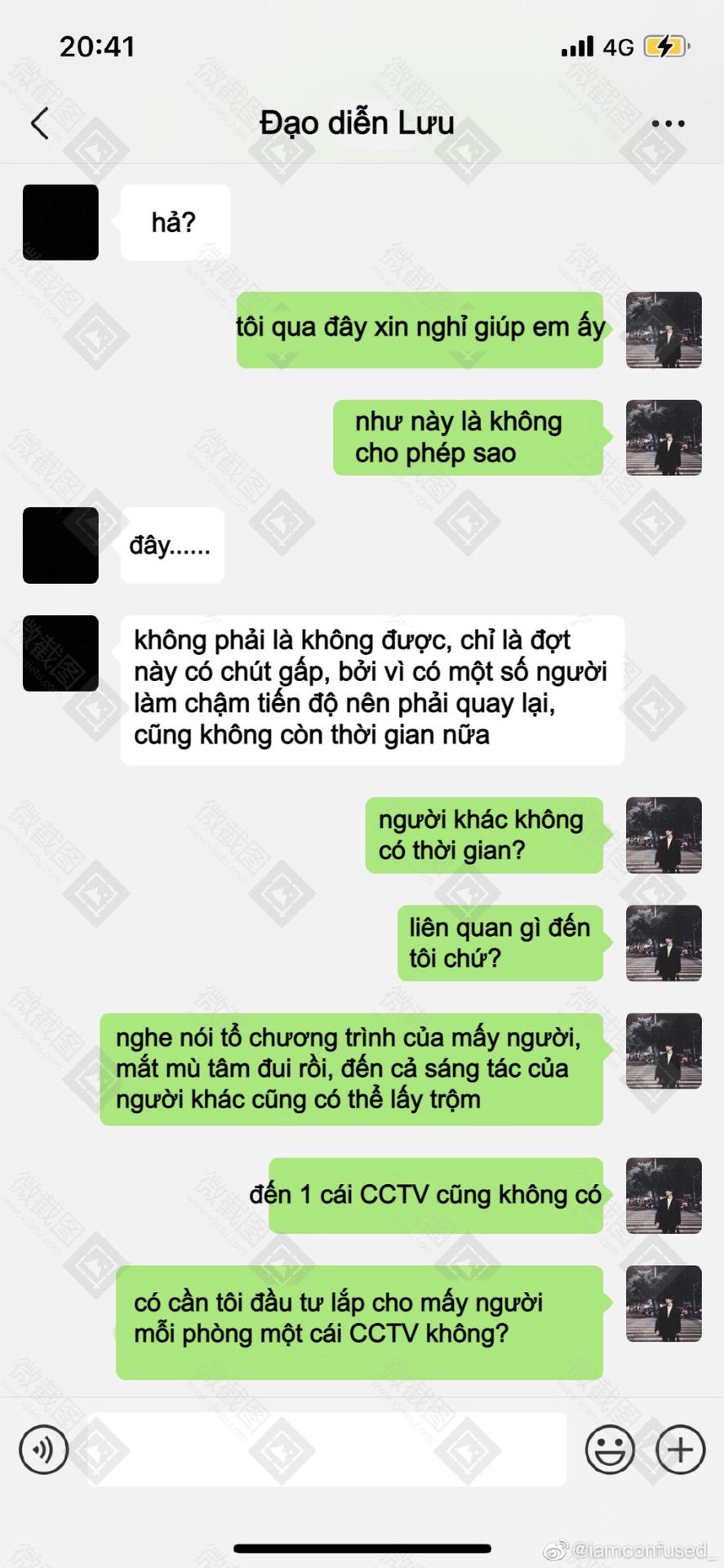Tap black avatar beside 'hả?' message
This screenshot has height=1568, width=724.
click(60, 222)
